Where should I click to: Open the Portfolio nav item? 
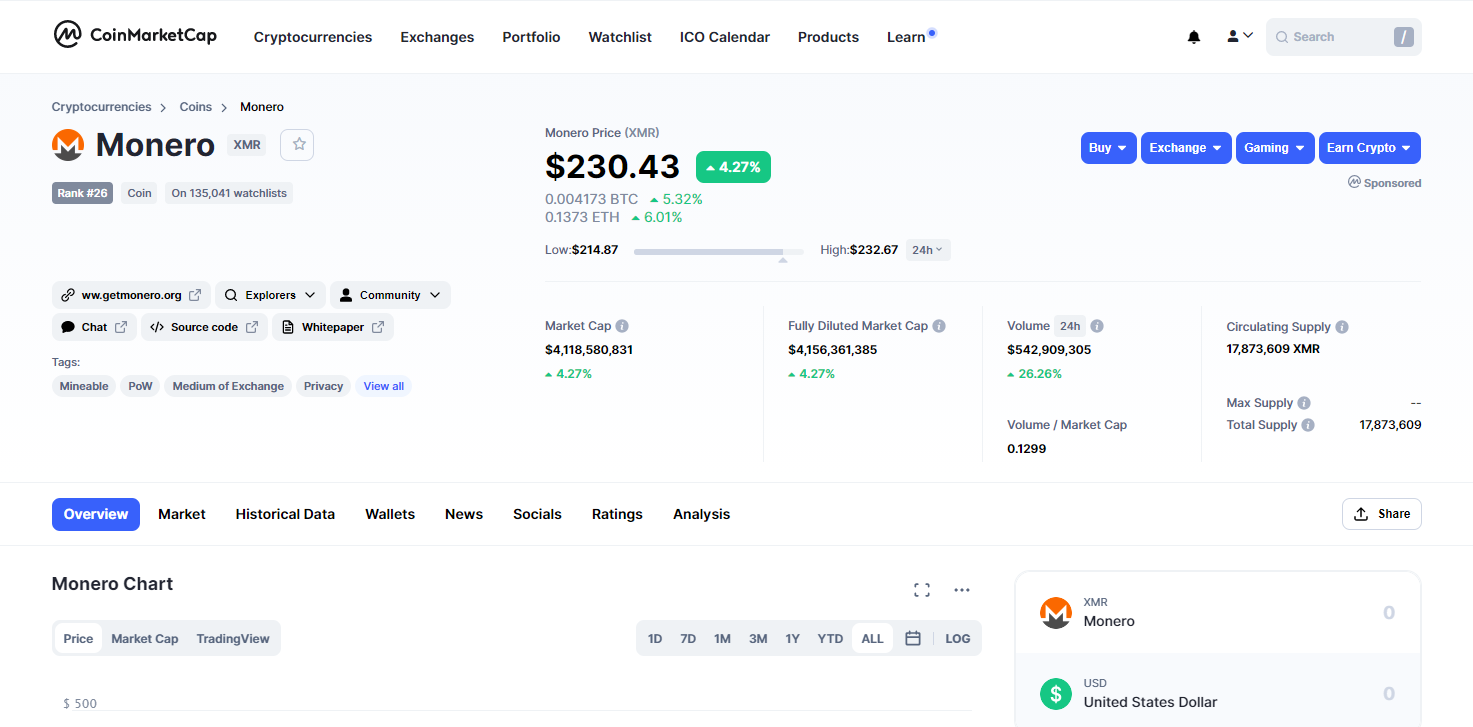coord(531,37)
